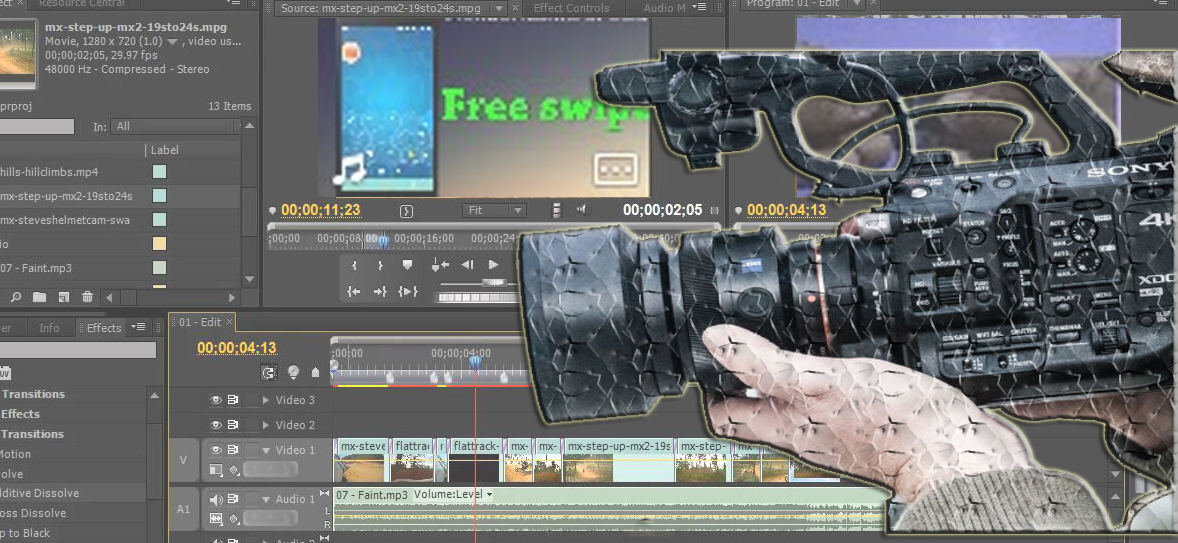
Task: Click the Project panel search field
Action: coord(37,126)
